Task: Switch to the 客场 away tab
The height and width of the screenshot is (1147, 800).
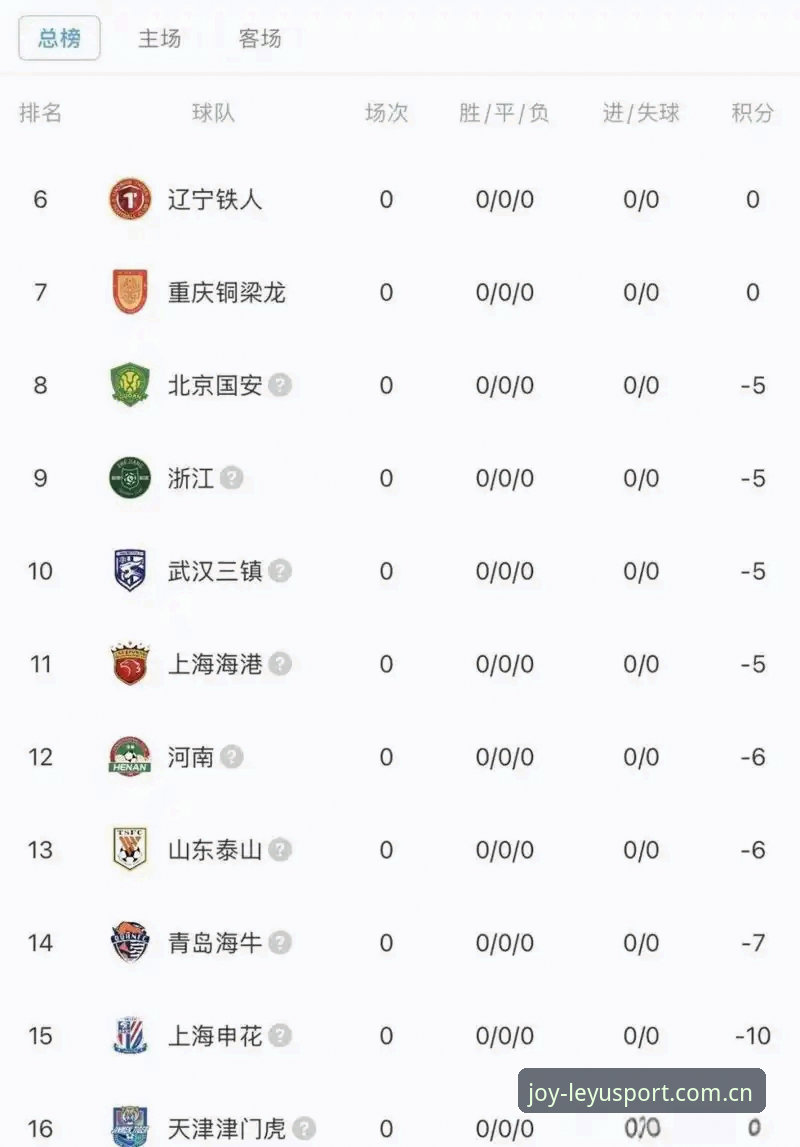Action: (260, 38)
